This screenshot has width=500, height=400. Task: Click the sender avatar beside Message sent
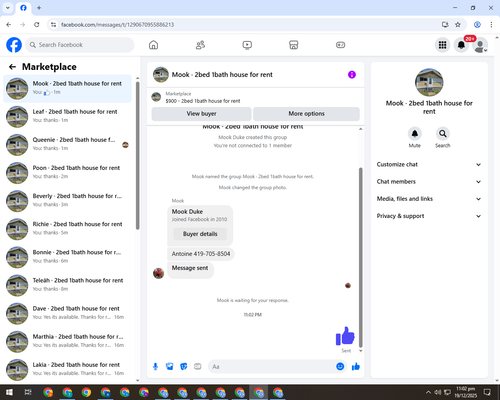click(158, 273)
